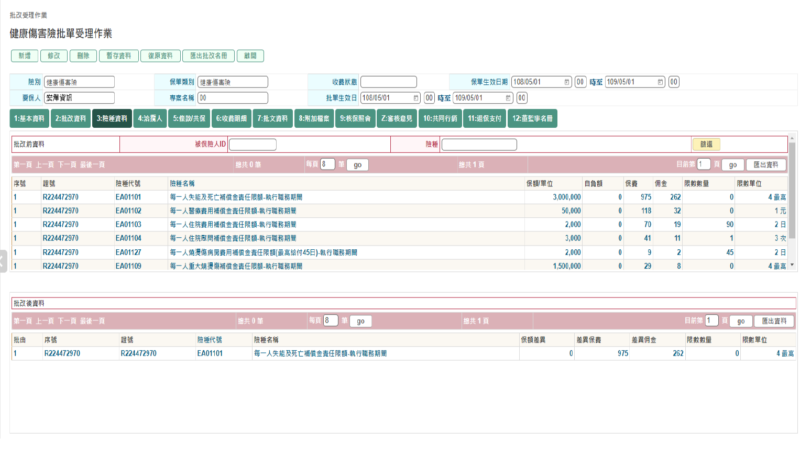Focus current page number field in upper grid

coord(704,164)
